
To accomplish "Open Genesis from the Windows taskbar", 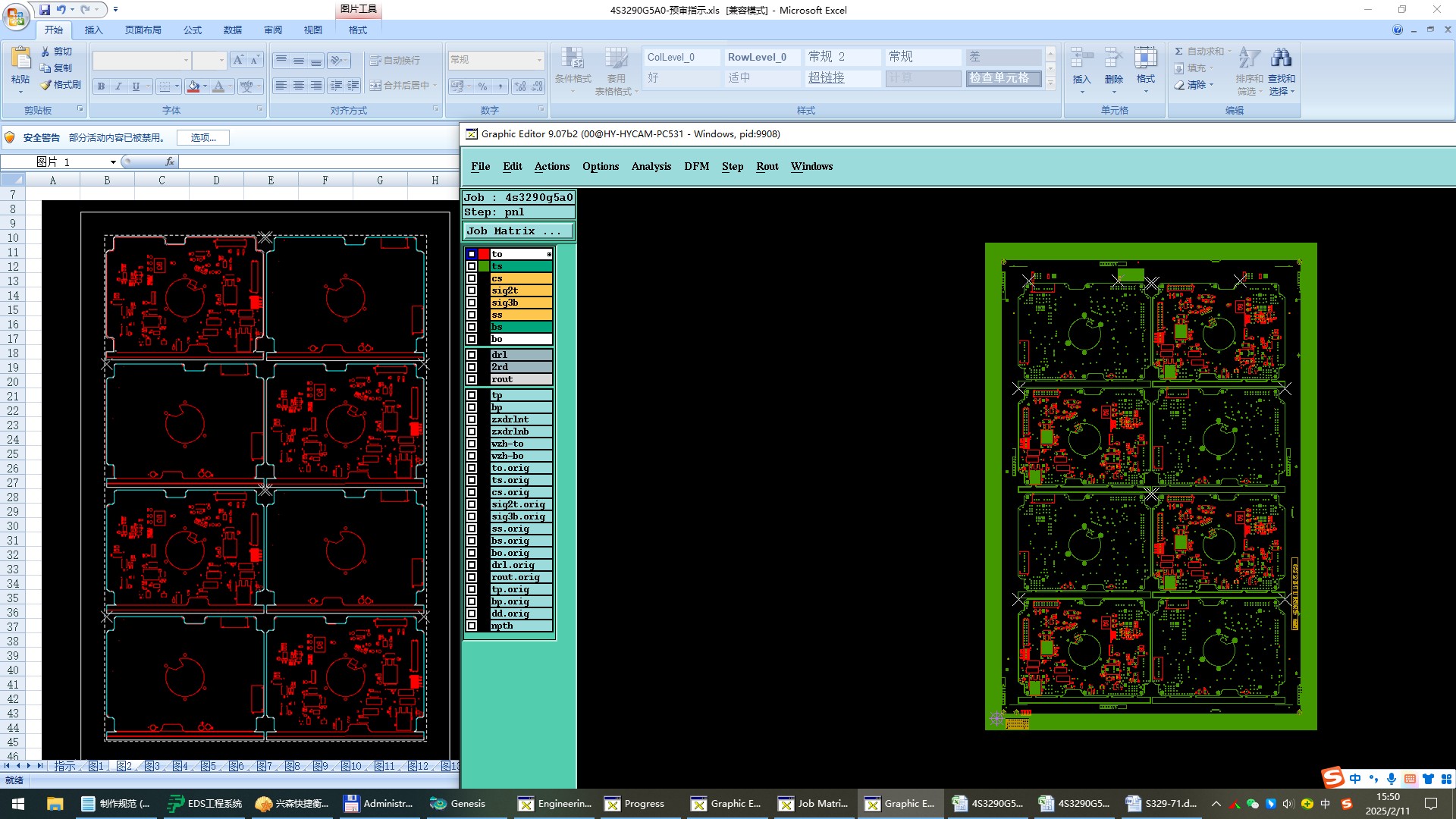I will click(457, 804).
